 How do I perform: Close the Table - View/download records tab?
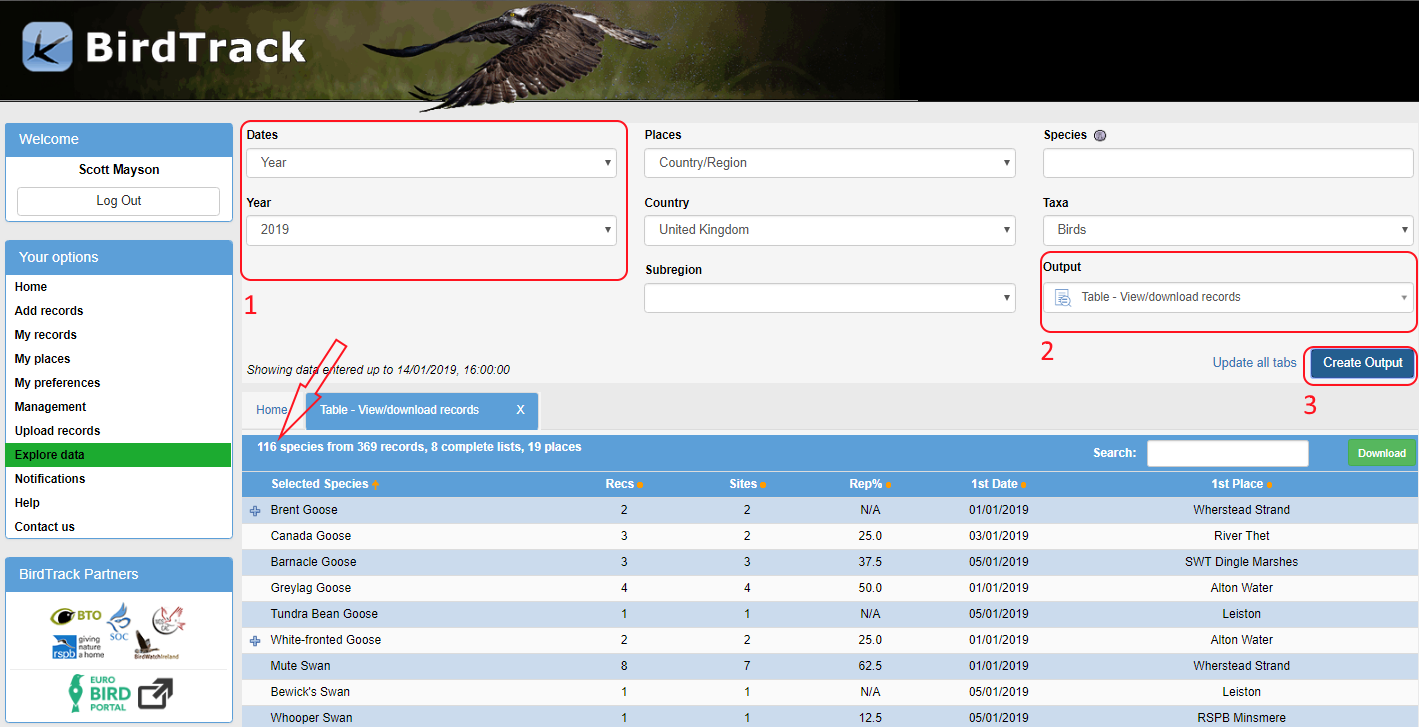[x=520, y=410]
